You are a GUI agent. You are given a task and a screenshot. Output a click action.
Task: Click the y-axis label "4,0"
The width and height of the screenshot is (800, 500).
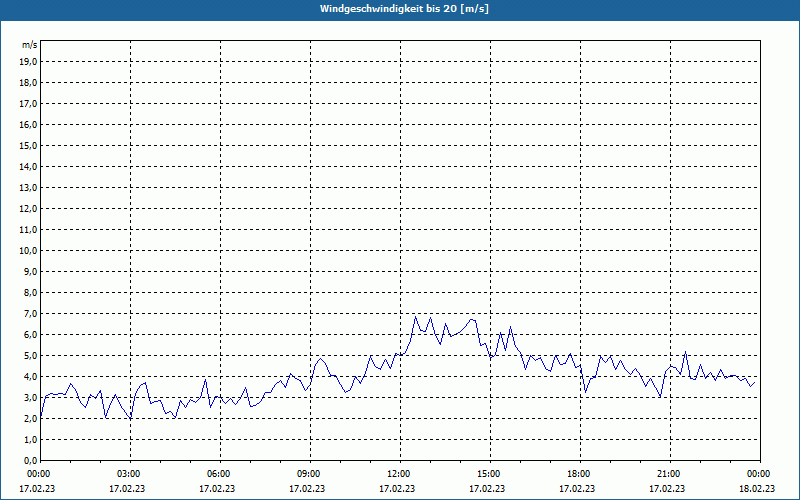pos(30,377)
